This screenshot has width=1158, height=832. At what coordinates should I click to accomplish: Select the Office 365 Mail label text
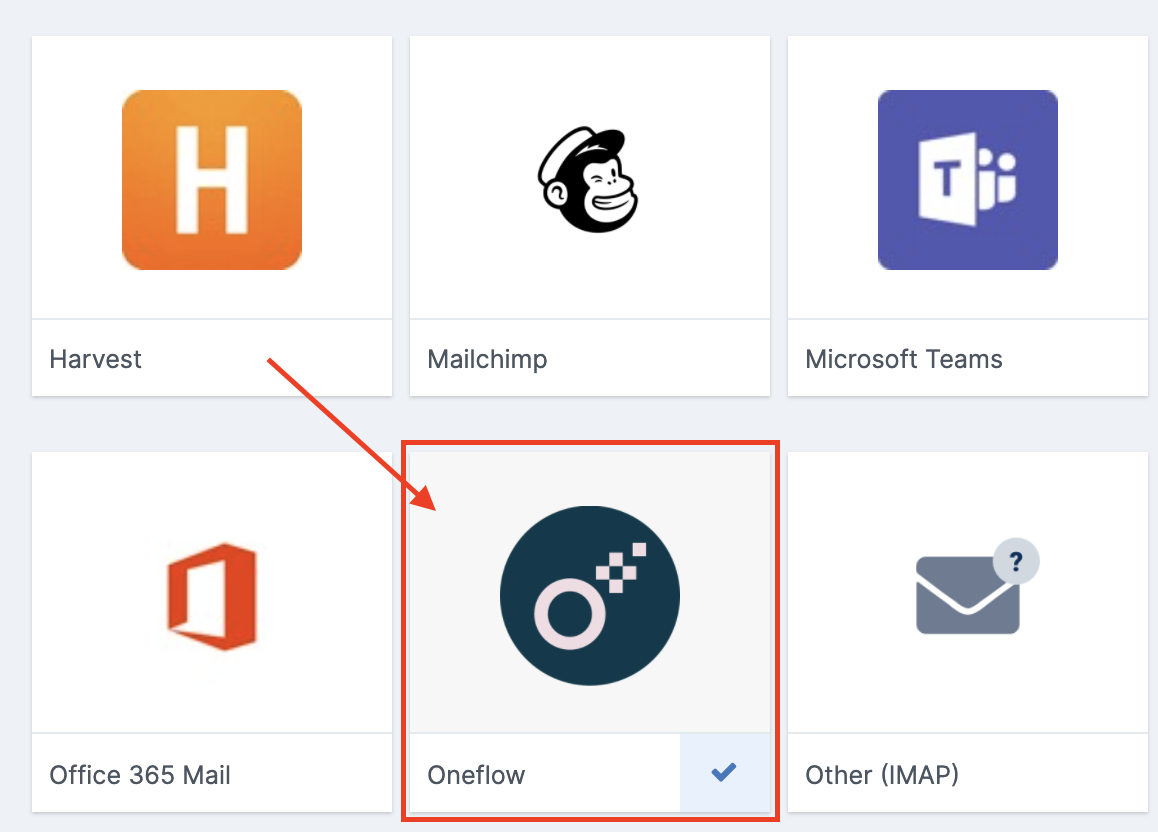tap(140, 775)
